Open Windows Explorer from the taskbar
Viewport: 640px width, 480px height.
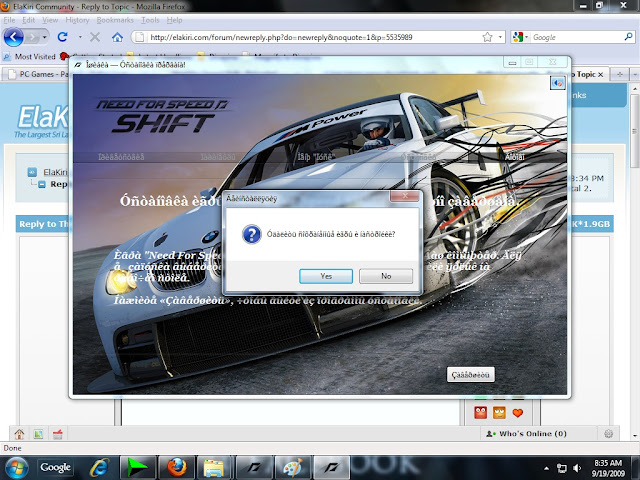pos(215,467)
